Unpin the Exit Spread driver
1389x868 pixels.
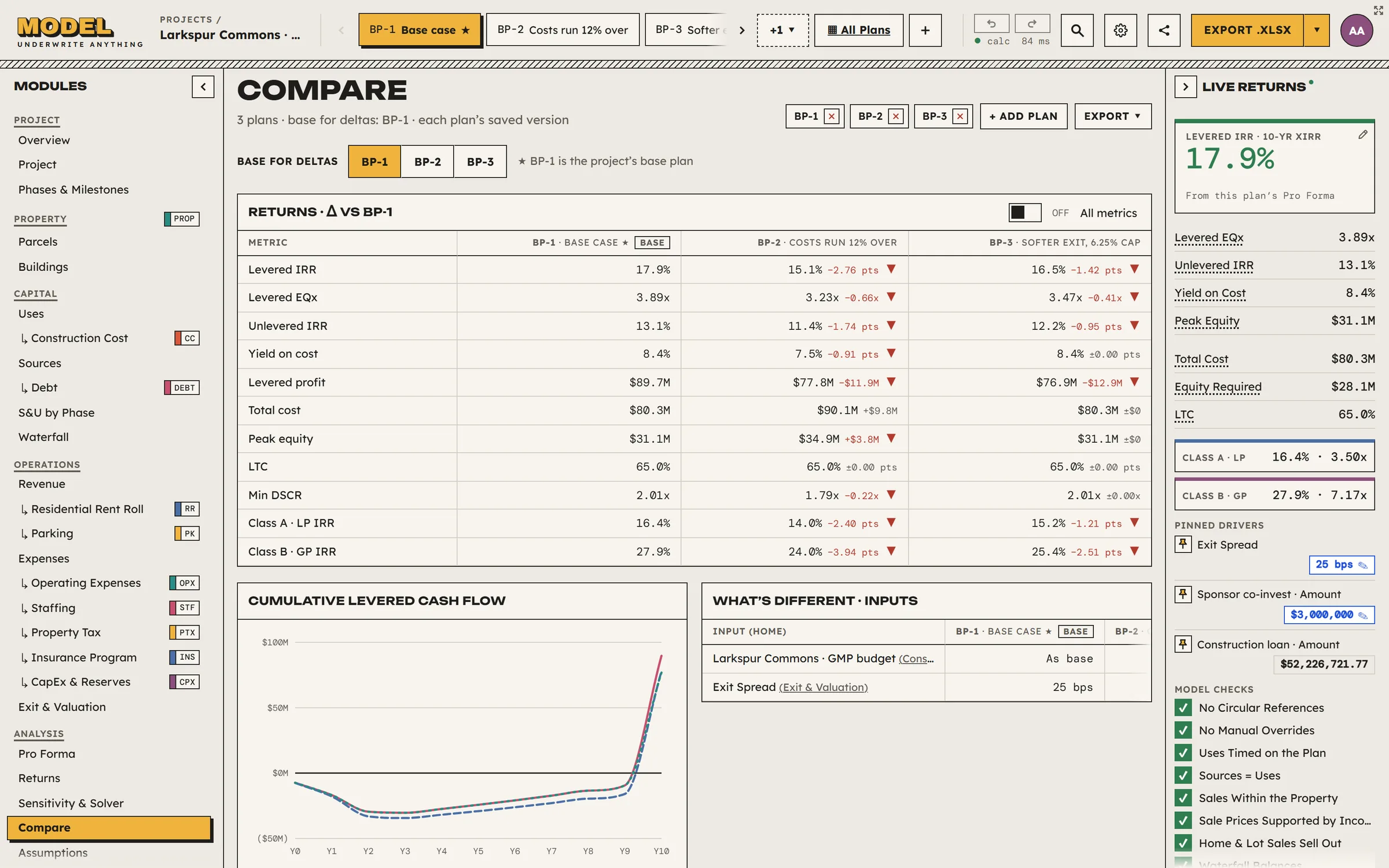(1183, 545)
